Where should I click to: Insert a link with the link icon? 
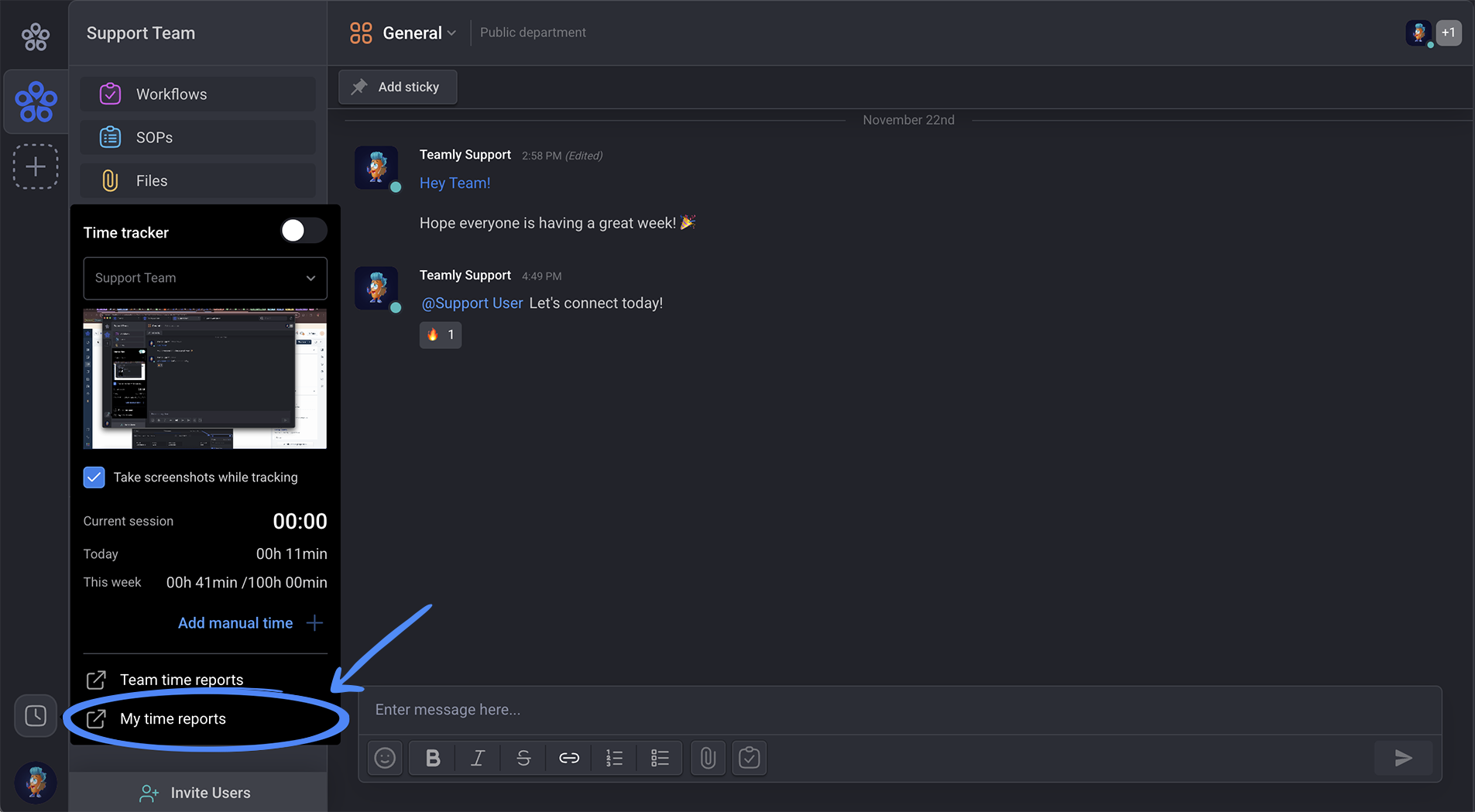coord(569,758)
